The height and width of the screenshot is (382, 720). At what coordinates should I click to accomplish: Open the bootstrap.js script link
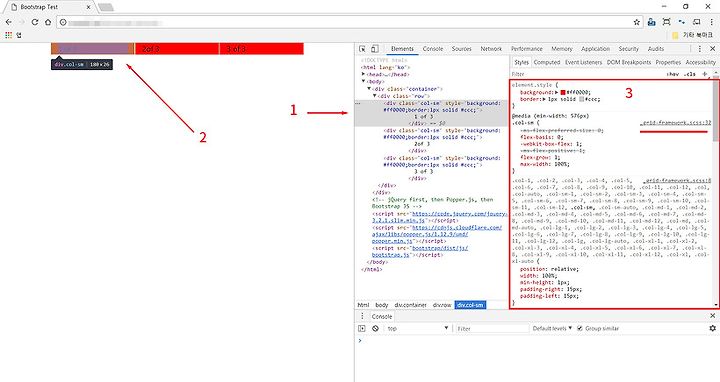click(420, 251)
